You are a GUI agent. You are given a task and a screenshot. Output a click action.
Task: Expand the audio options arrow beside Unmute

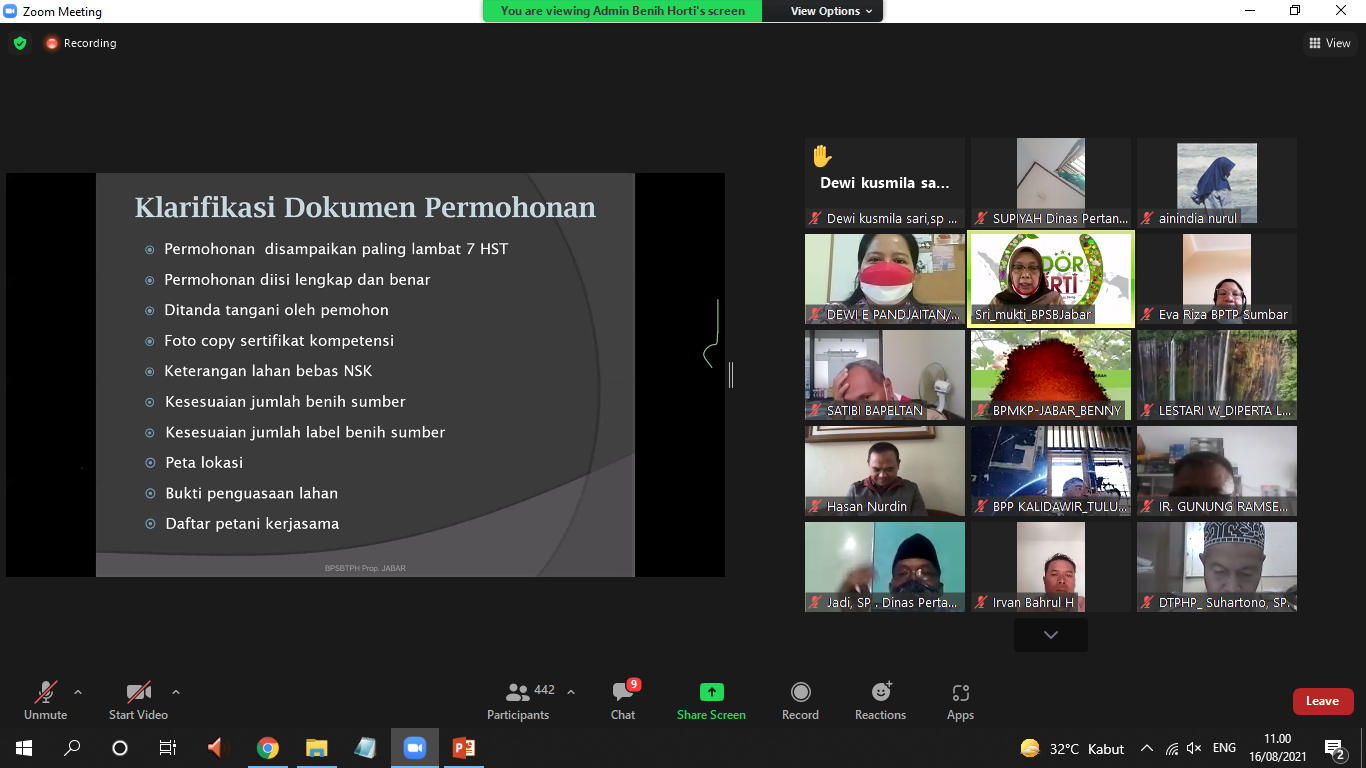(78, 692)
